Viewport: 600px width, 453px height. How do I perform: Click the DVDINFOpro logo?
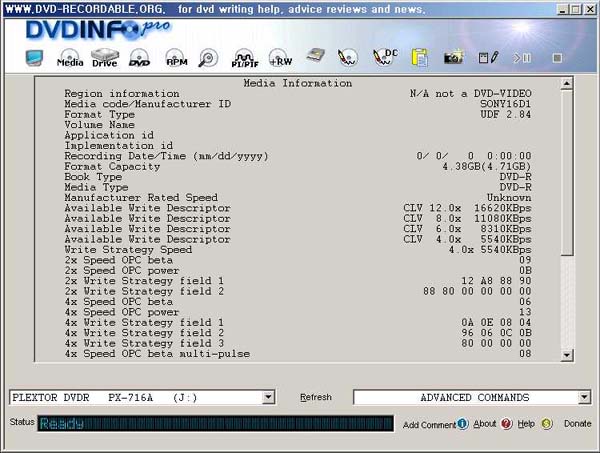point(98,29)
